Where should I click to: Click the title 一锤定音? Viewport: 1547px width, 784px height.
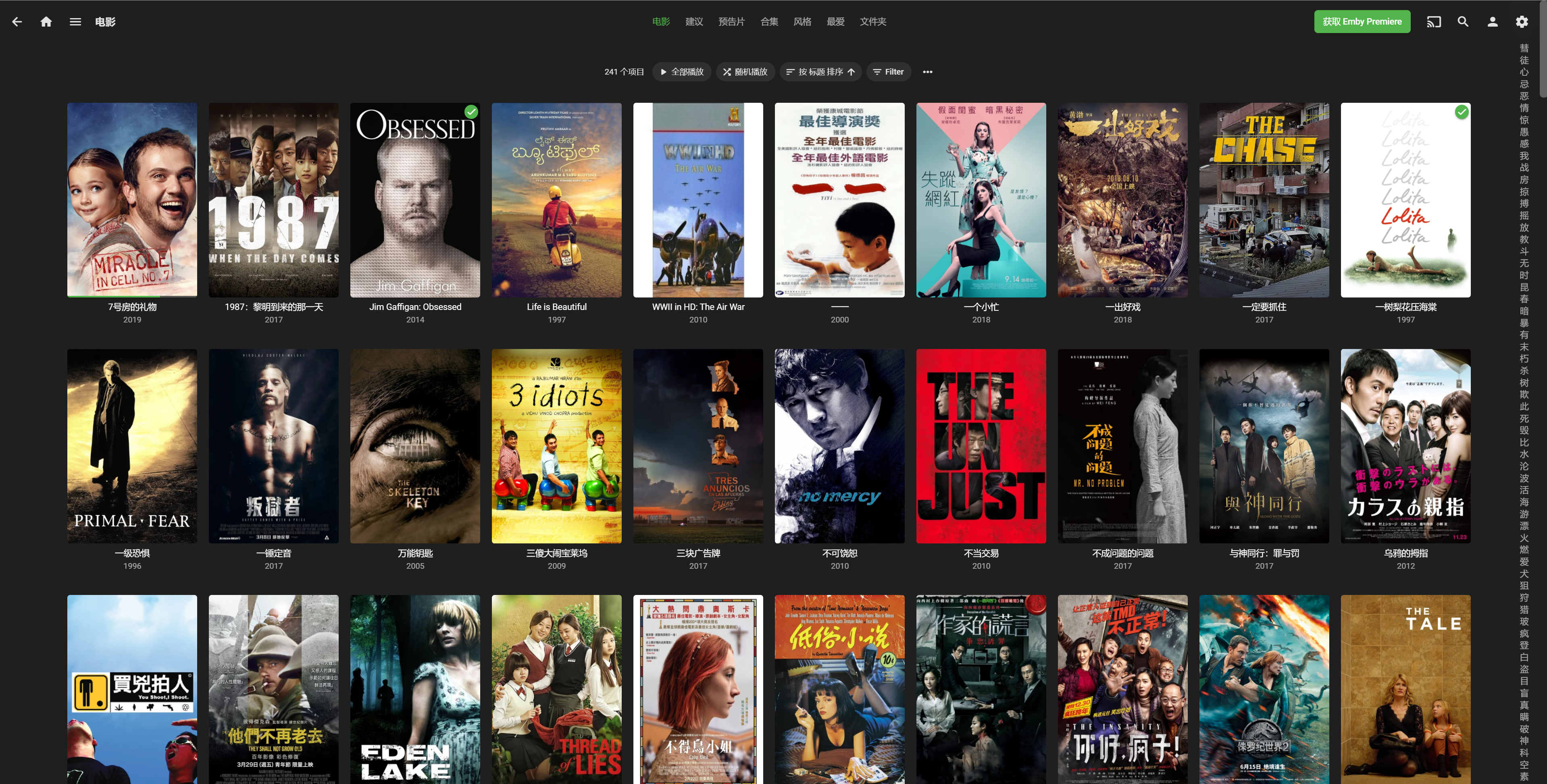pyautogui.click(x=274, y=553)
